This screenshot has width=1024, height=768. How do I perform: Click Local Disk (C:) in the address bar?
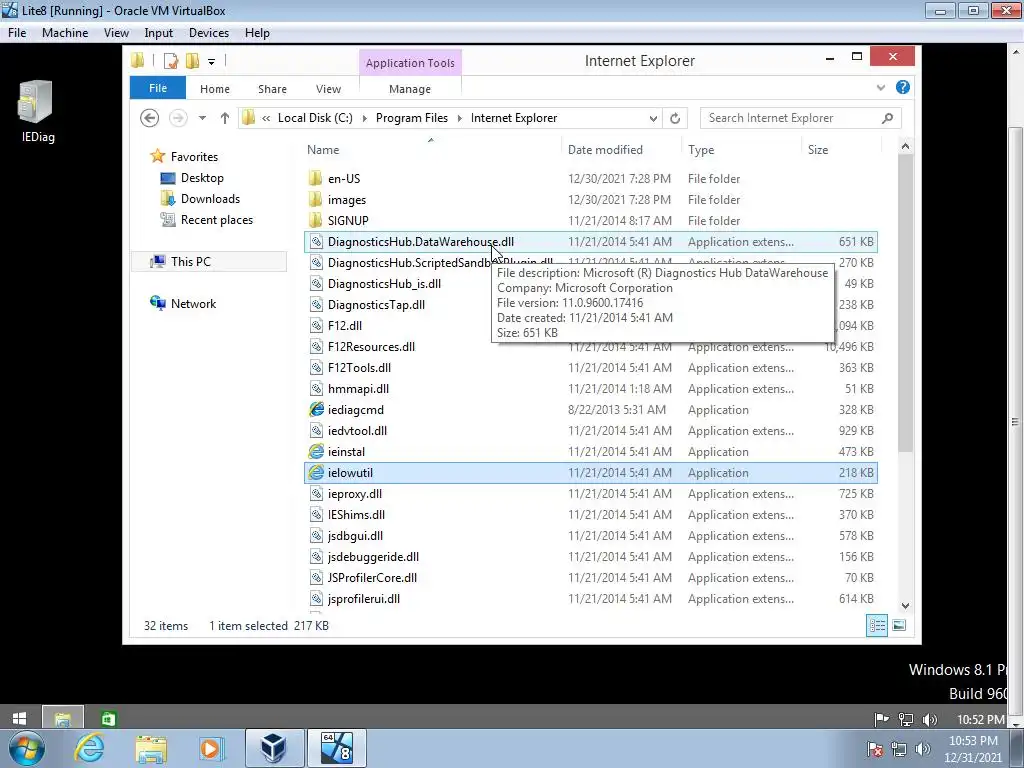click(315, 118)
